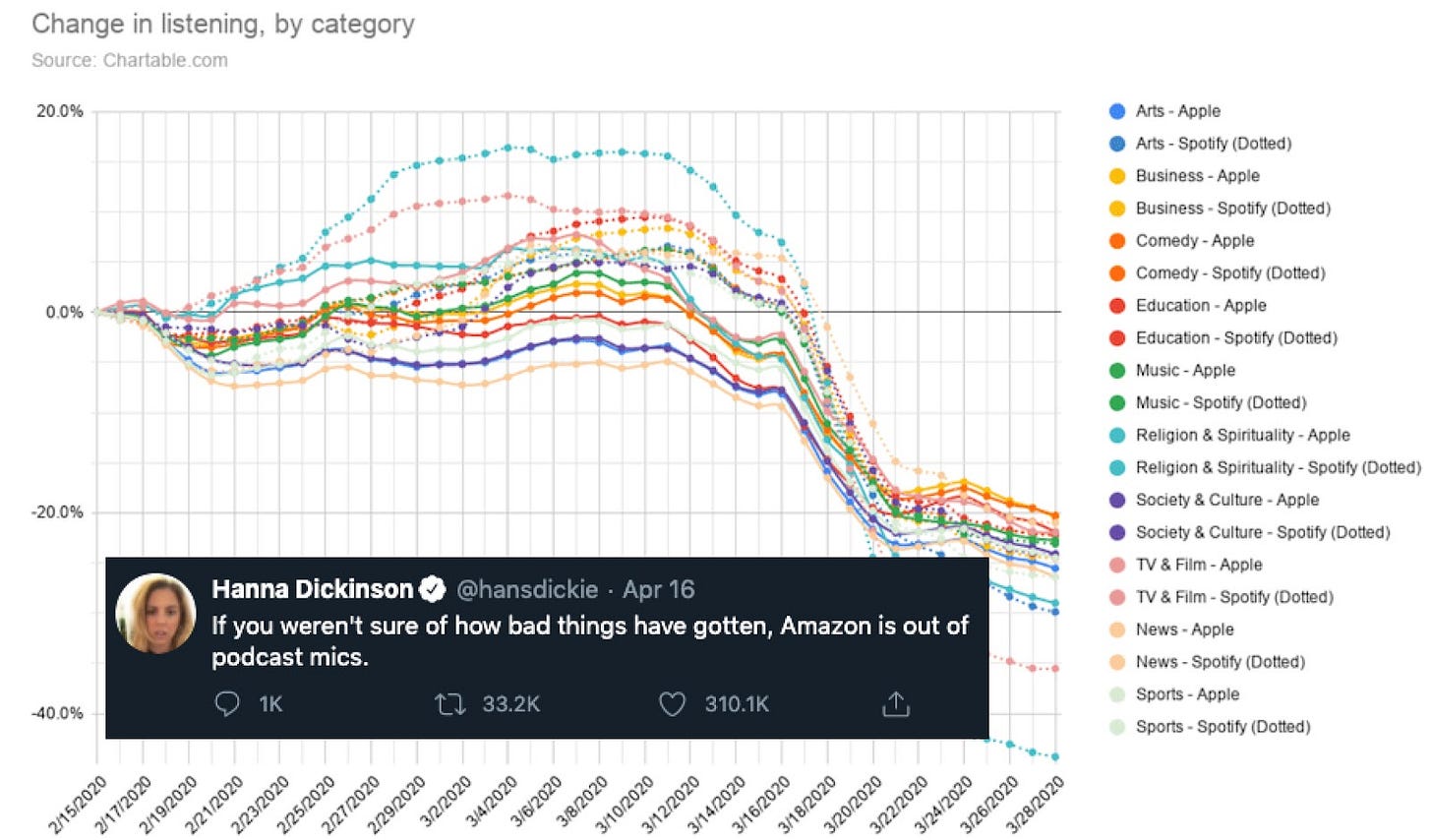The height and width of the screenshot is (840, 1432).
Task: Click the Music - Apple green legend dot
Action: [x=1116, y=371]
